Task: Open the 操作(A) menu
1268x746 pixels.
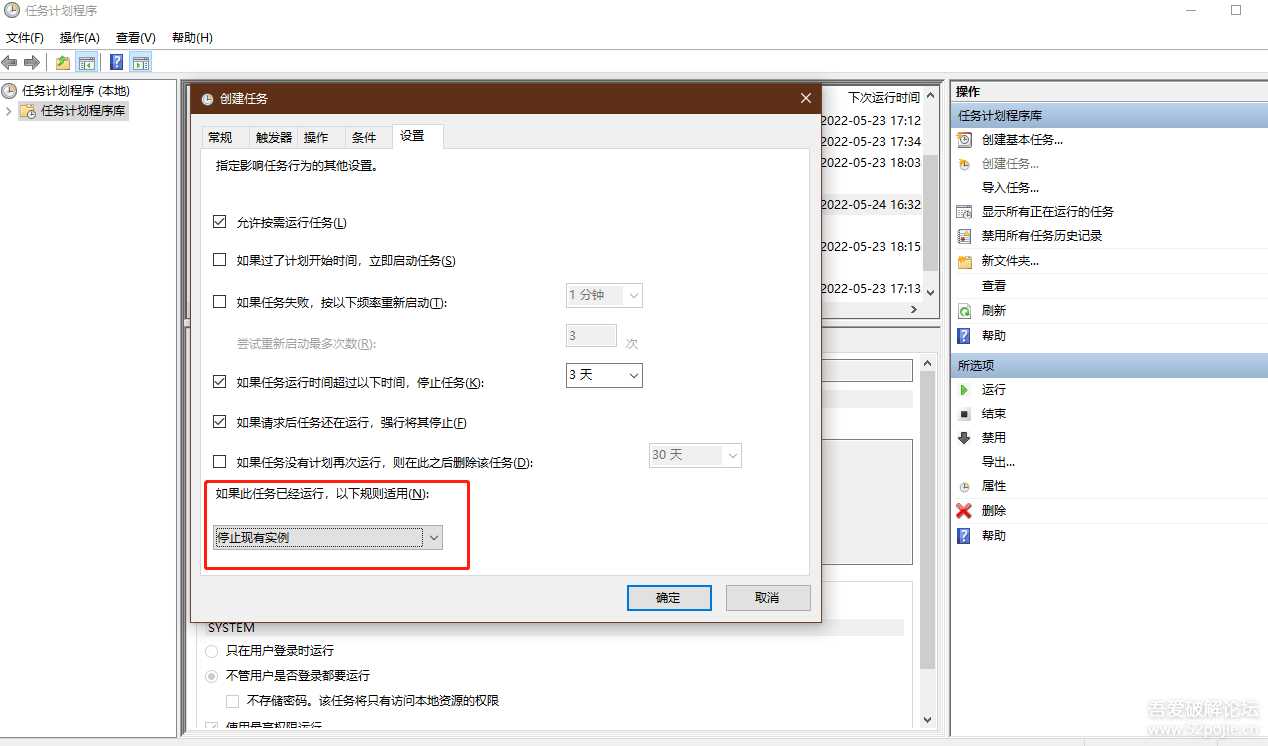Action: click(77, 37)
